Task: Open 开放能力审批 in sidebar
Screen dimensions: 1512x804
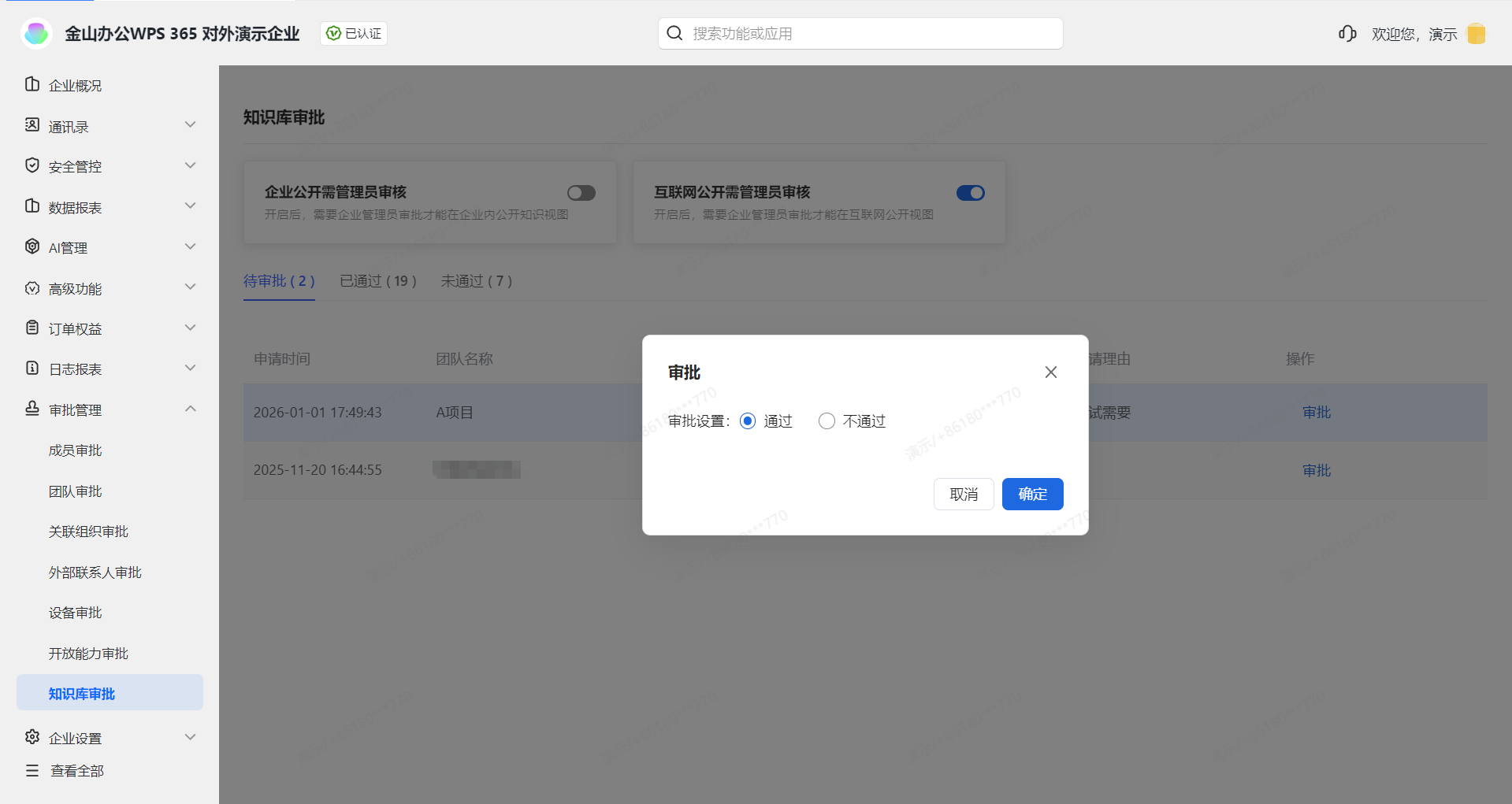Action: pos(88,654)
